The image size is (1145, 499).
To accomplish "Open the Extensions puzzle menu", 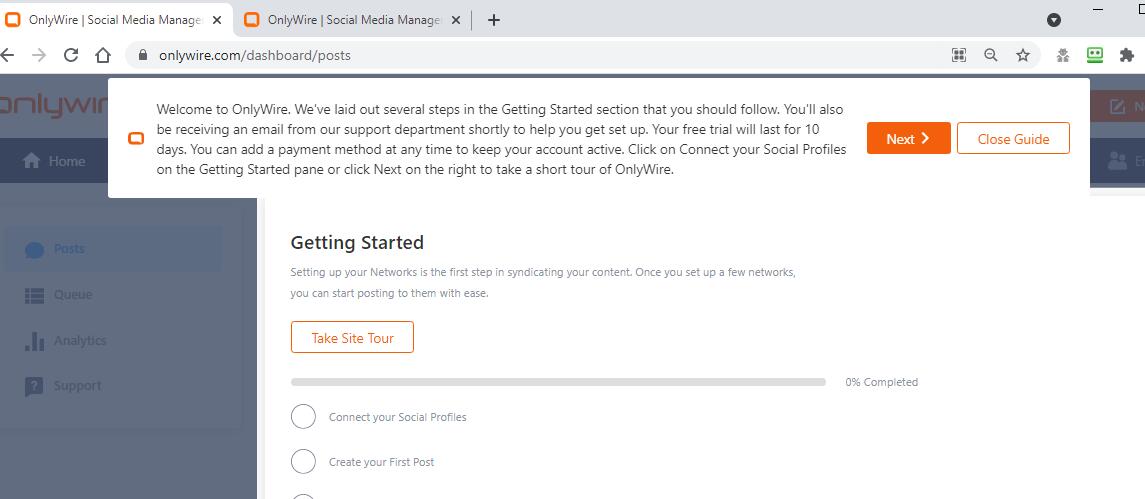I will [x=1127, y=55].
